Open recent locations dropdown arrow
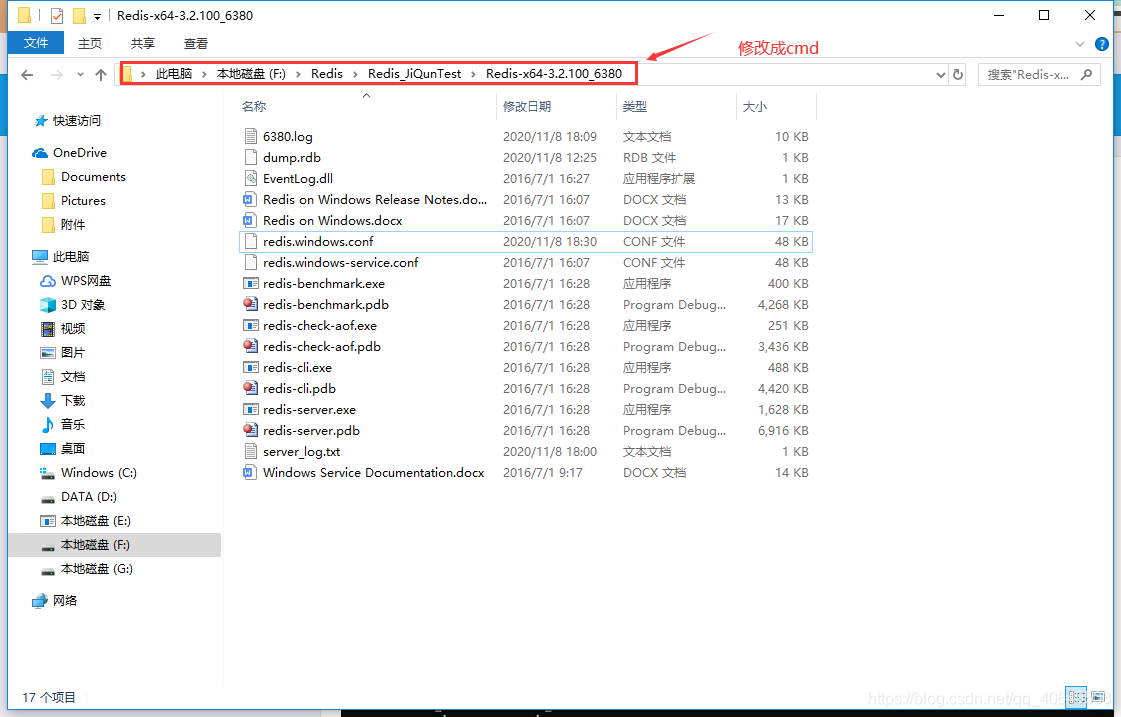Screen dimensions: 1121x717 (x=80, y=74)
